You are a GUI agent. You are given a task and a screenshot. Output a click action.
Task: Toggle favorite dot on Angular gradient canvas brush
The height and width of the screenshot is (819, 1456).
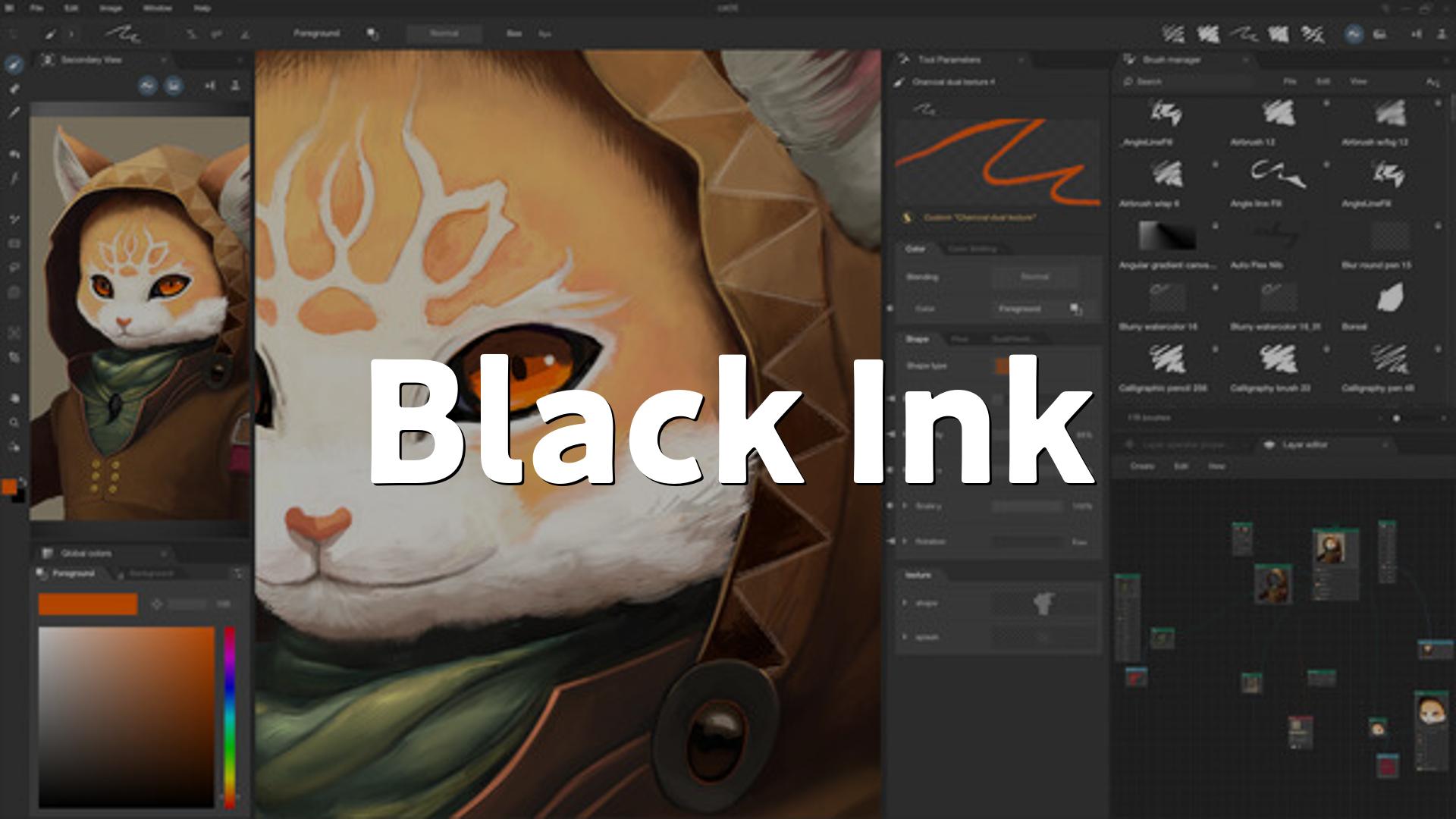[1216, 225]
